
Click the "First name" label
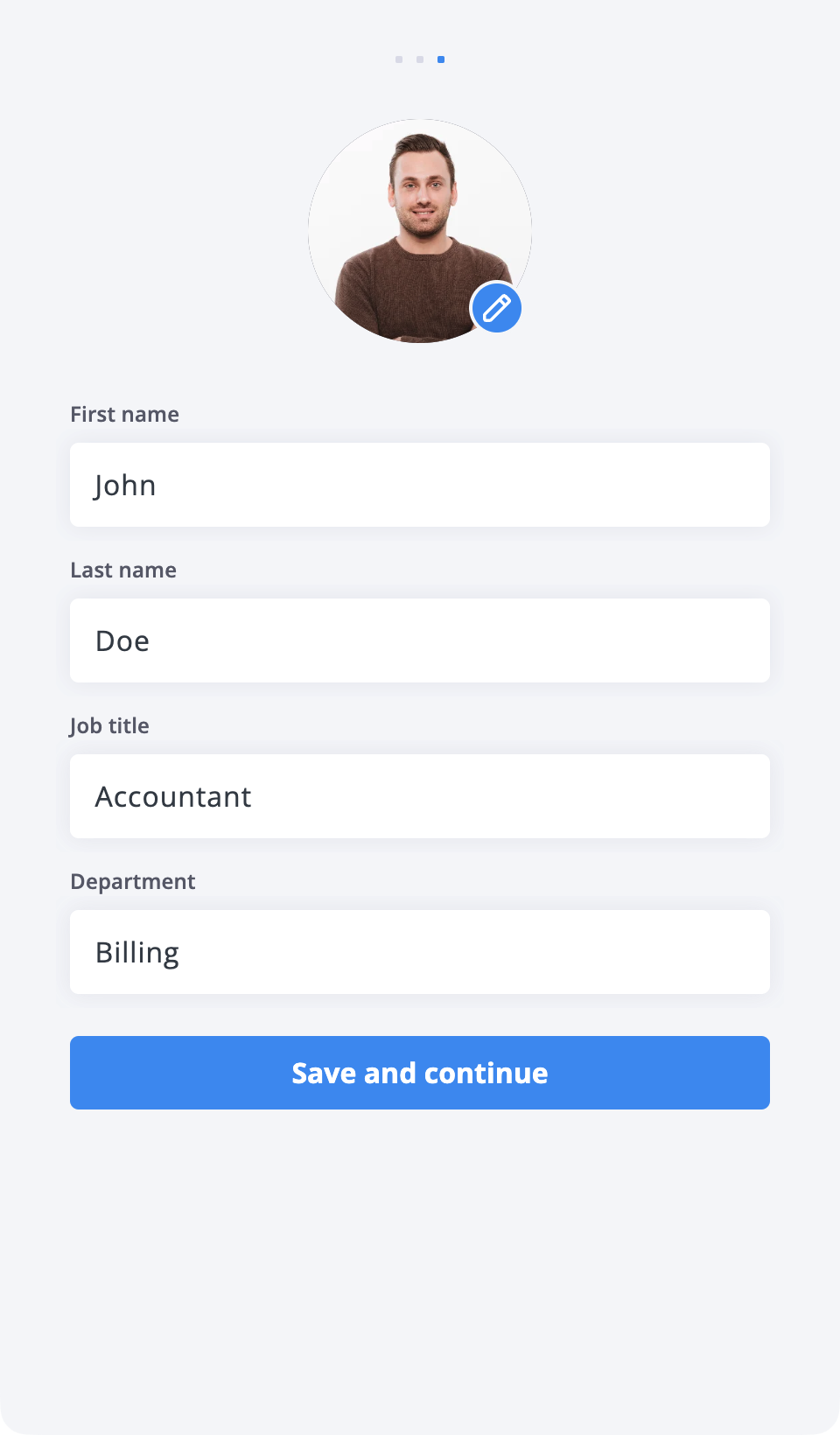pyautogui.click(x=124, y=415)
